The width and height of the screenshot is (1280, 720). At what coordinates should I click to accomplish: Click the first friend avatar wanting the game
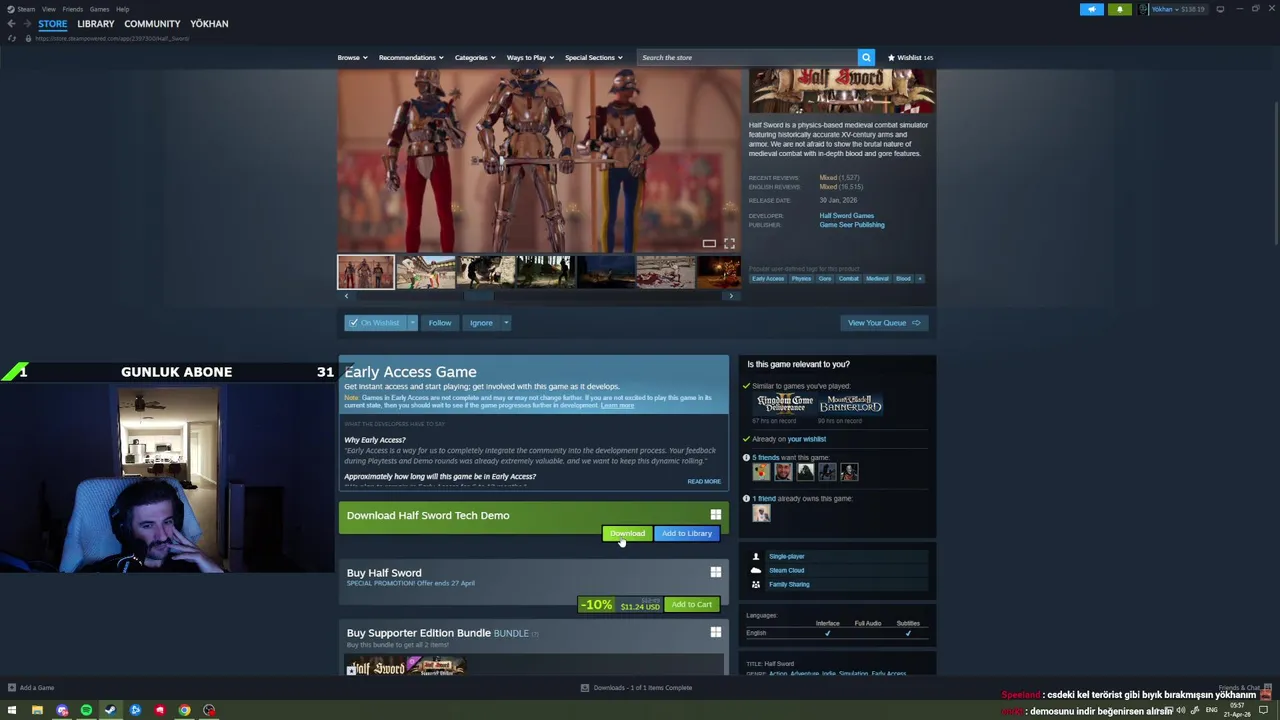point(761,472)
